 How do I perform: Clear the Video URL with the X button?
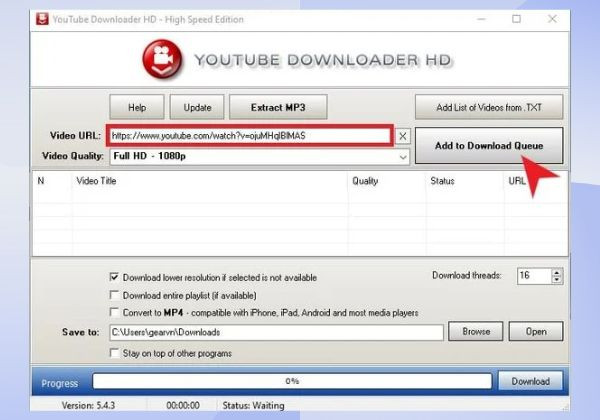point(403,136)
